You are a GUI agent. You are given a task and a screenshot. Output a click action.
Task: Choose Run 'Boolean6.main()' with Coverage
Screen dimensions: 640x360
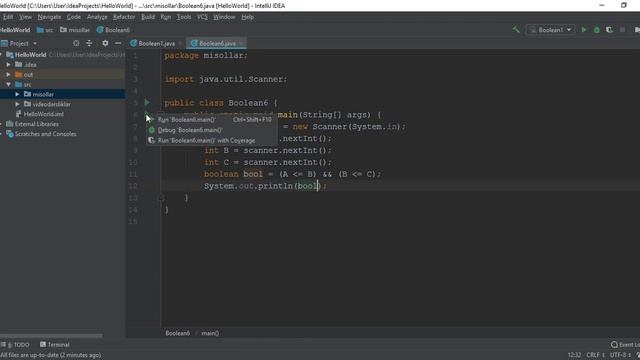212,140
